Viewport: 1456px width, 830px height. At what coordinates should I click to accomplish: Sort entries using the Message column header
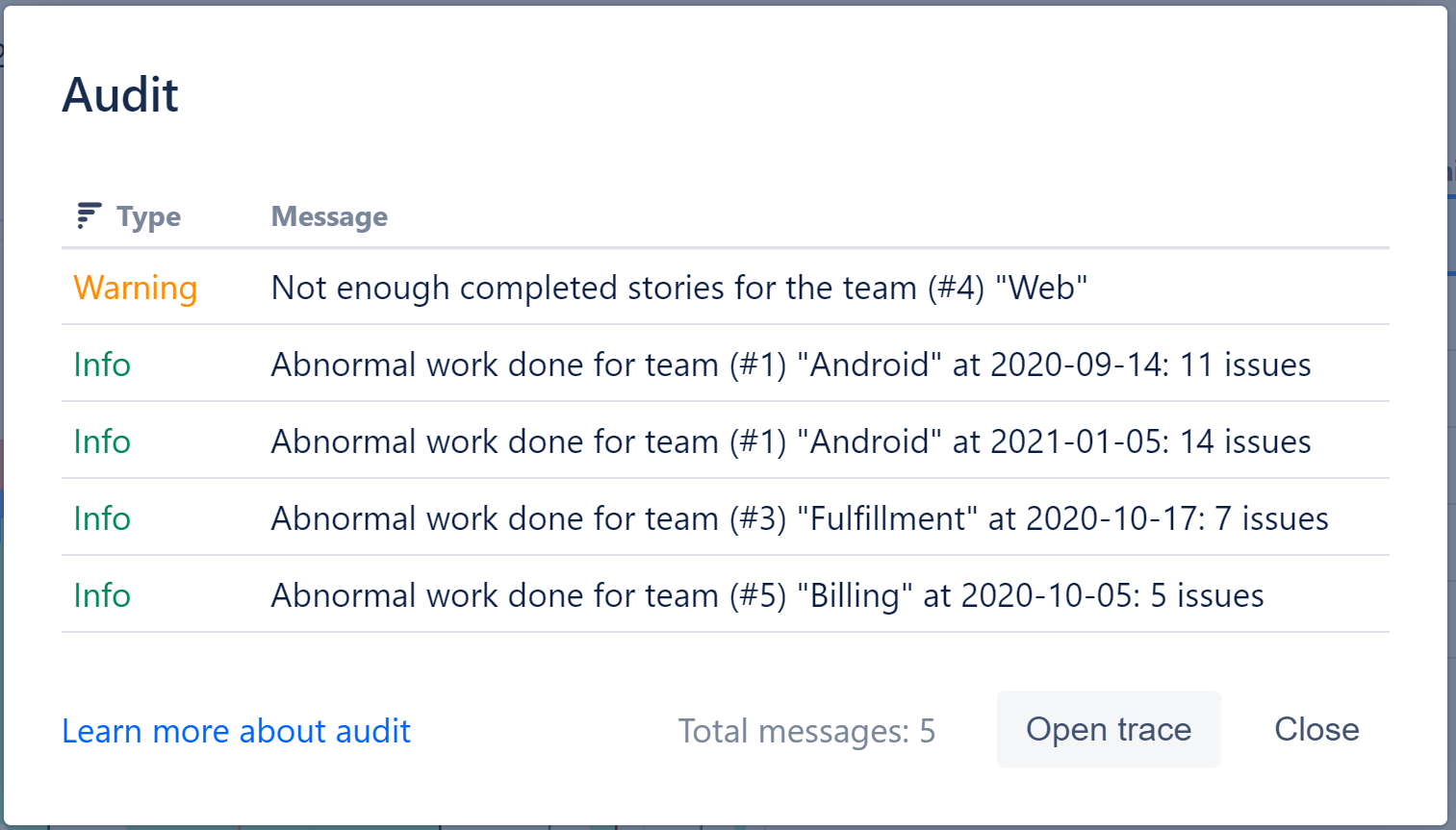(x=329, y=216)
